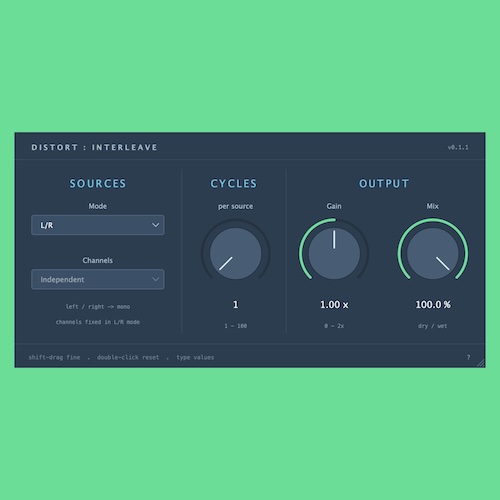
Task: Click the Gain knob
Action: 334,253
